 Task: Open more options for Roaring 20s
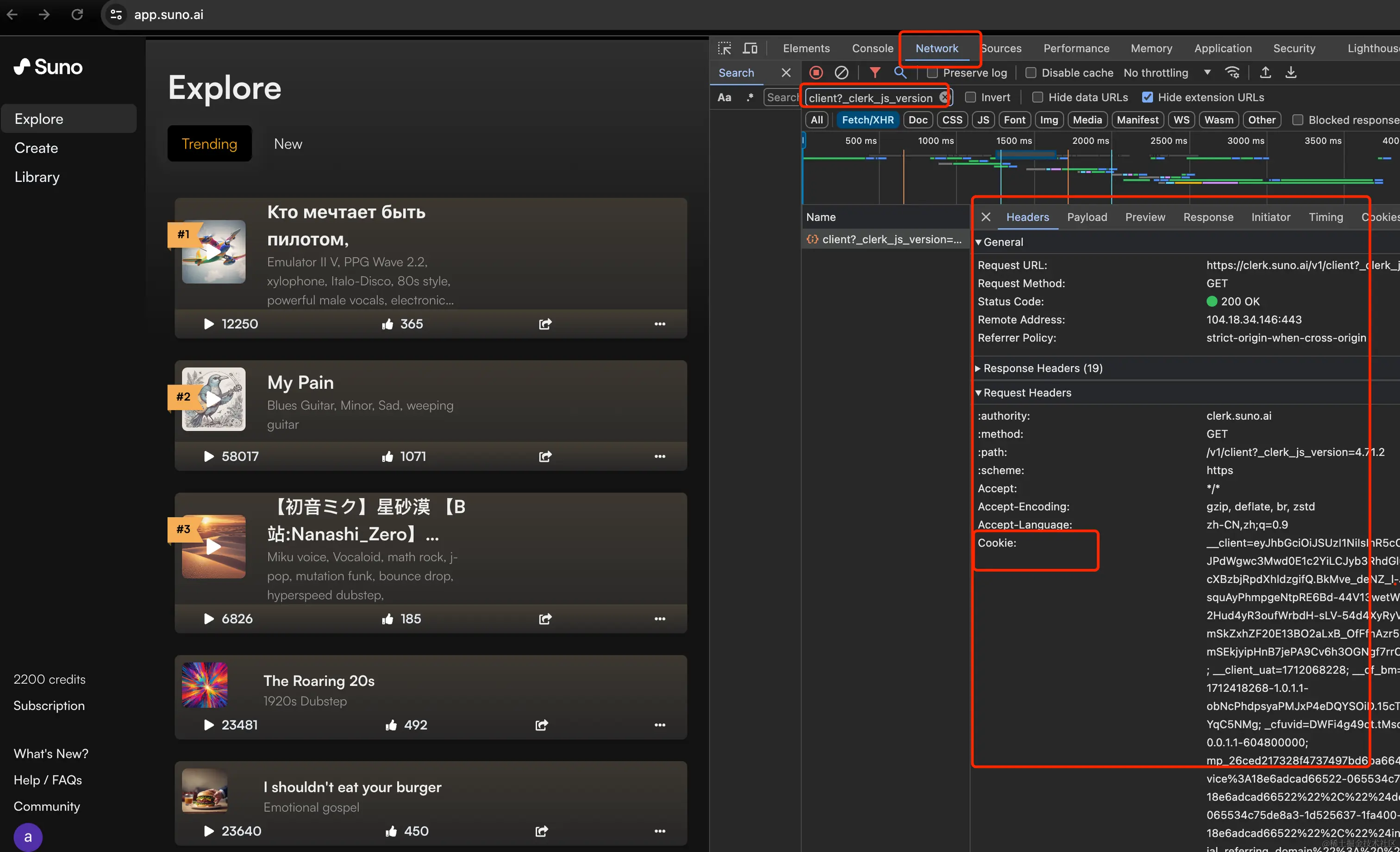coord(659,725)
